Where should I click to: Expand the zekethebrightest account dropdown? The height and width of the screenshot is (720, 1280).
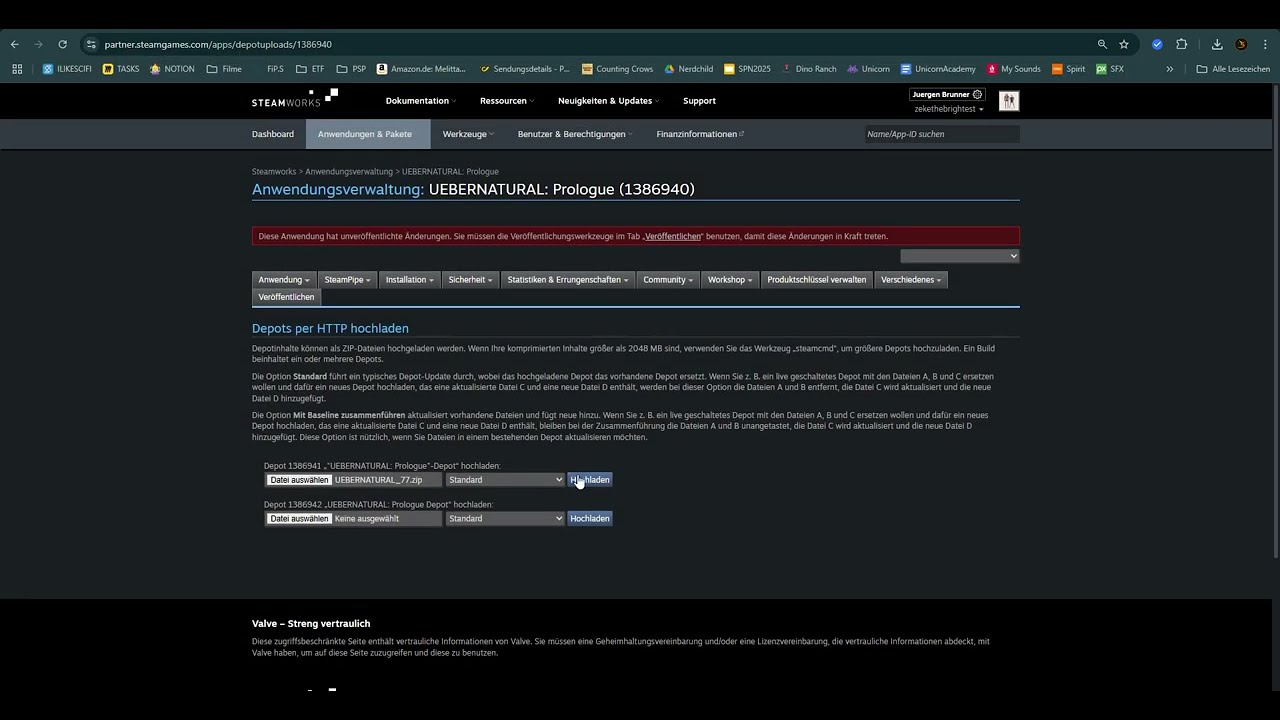(x=949, y=109)
